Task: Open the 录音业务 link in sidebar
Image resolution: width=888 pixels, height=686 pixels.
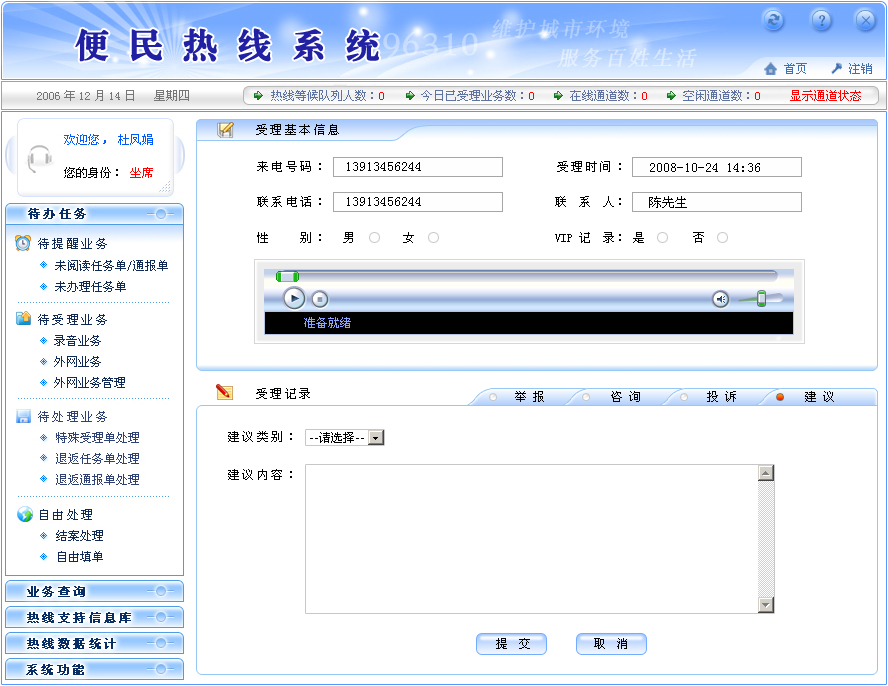Action: point(78,341)
